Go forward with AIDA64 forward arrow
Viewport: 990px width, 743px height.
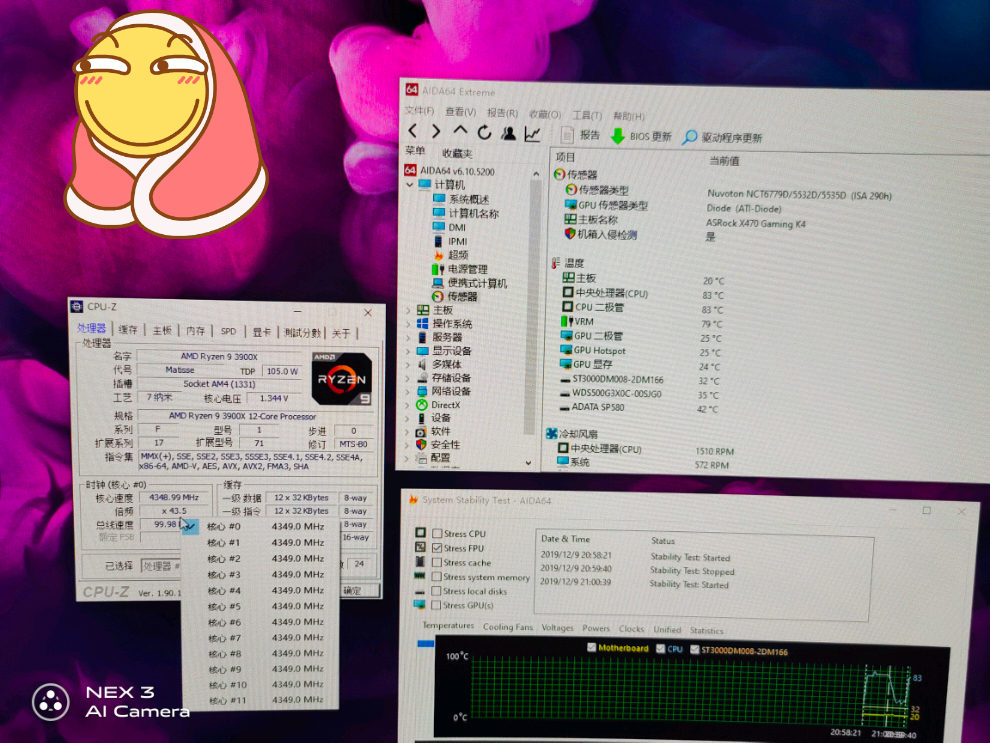pyautogui.click(x=436, y=131)
